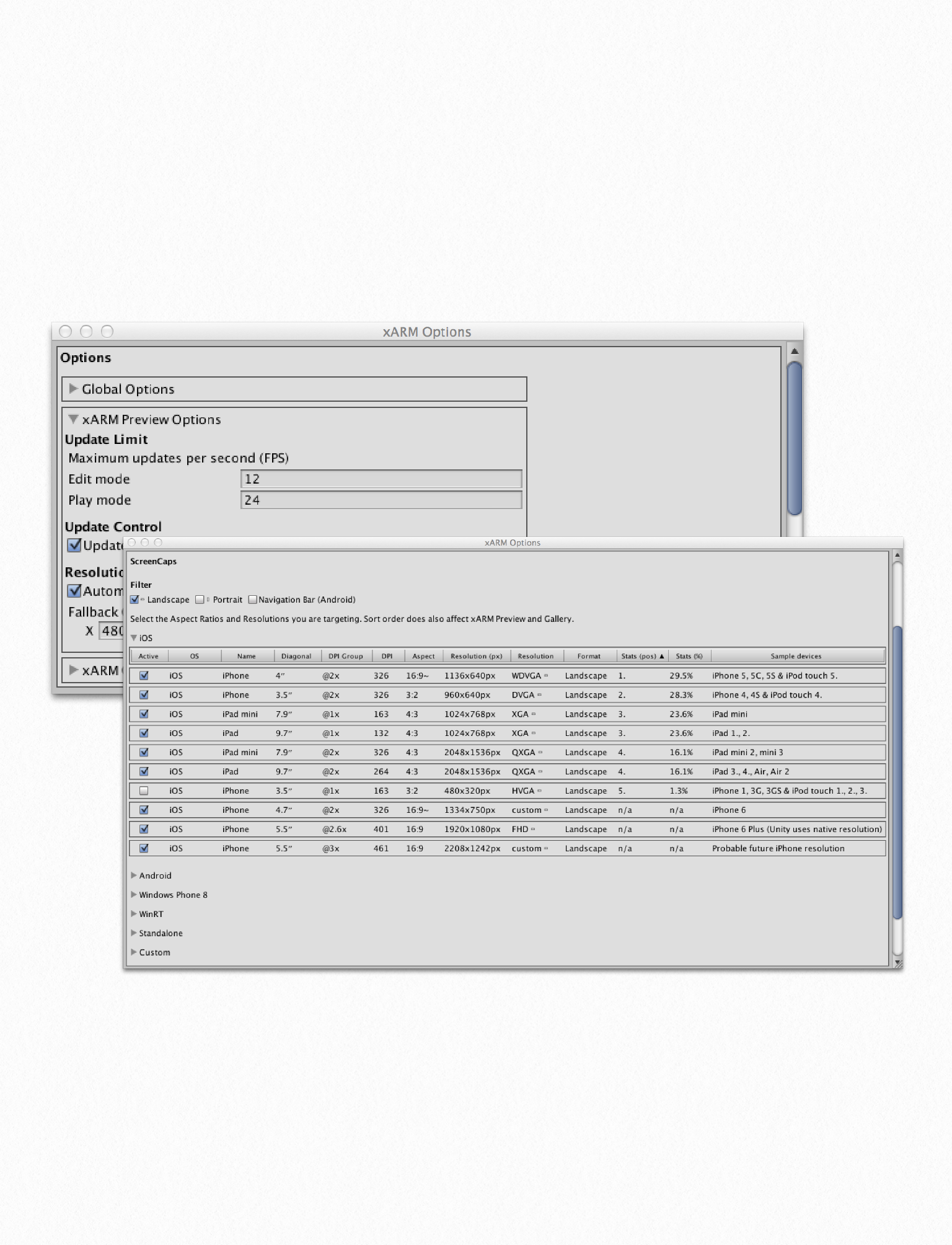952x1245 pixels.
Task: Sort by the Aspect column header
Action: click(424, 656)
